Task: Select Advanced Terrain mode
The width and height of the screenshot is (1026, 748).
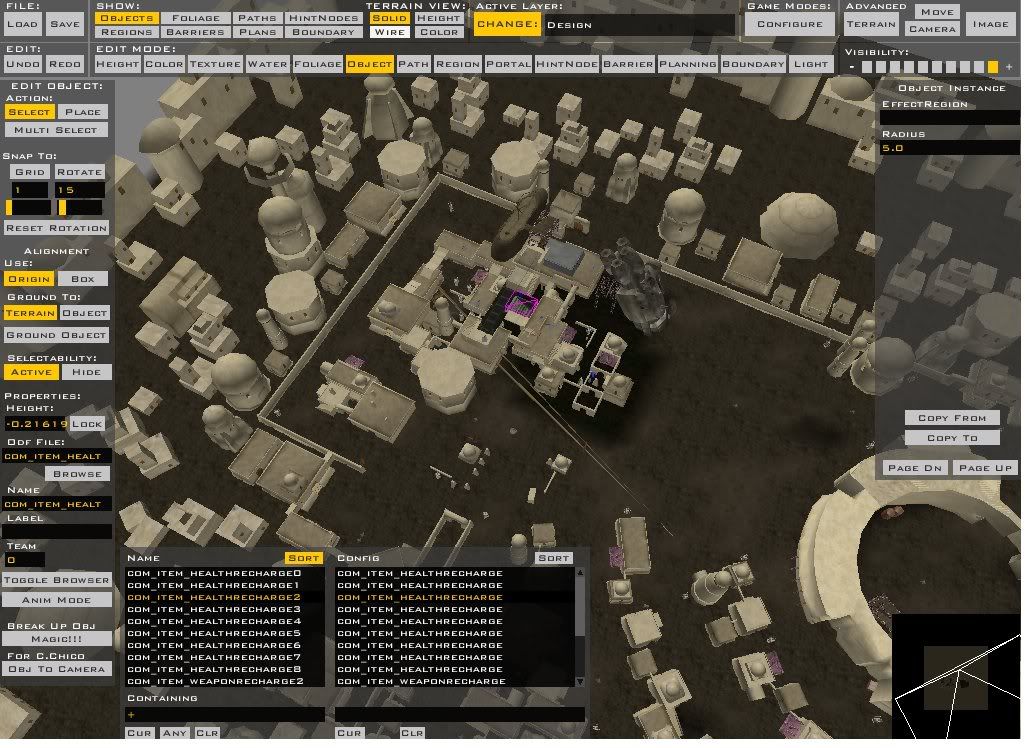Action: pos(871,24)
